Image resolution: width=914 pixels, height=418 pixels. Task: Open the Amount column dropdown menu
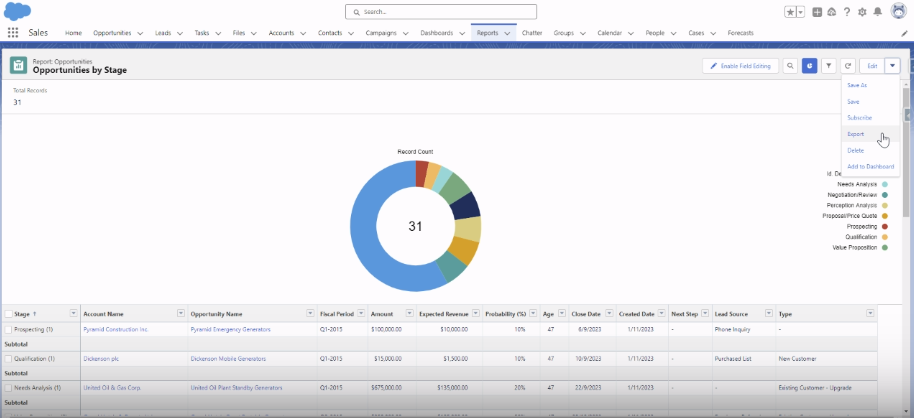[409, 313]
